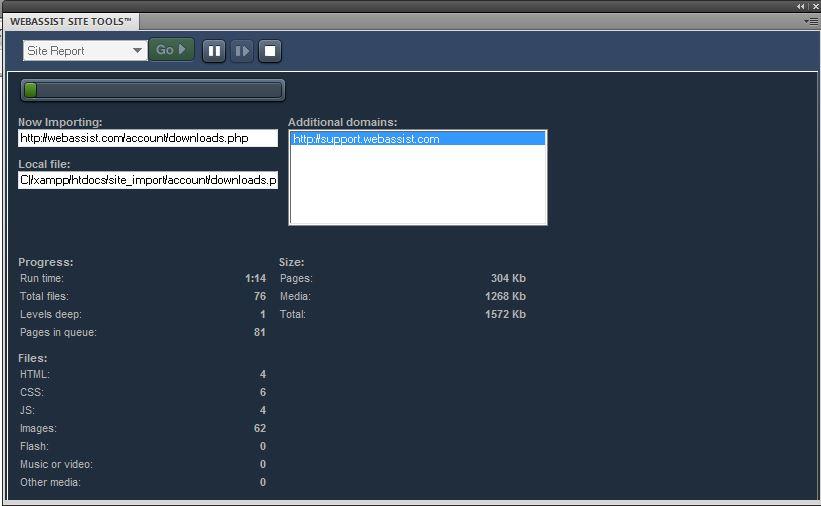Click the Music or video label
821x506 pixels.
pos(57,464)
